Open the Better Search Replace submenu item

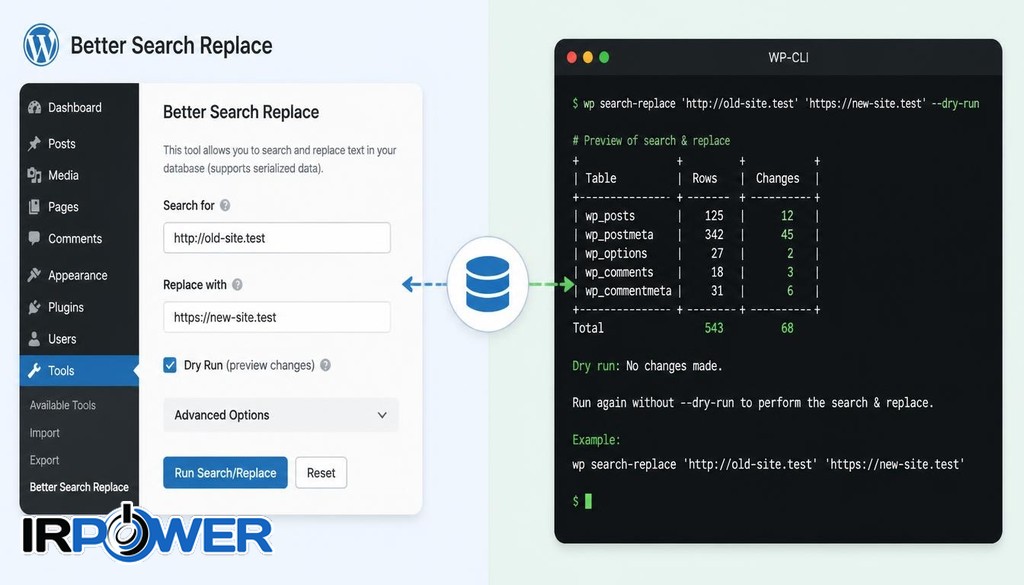[79, 487]
